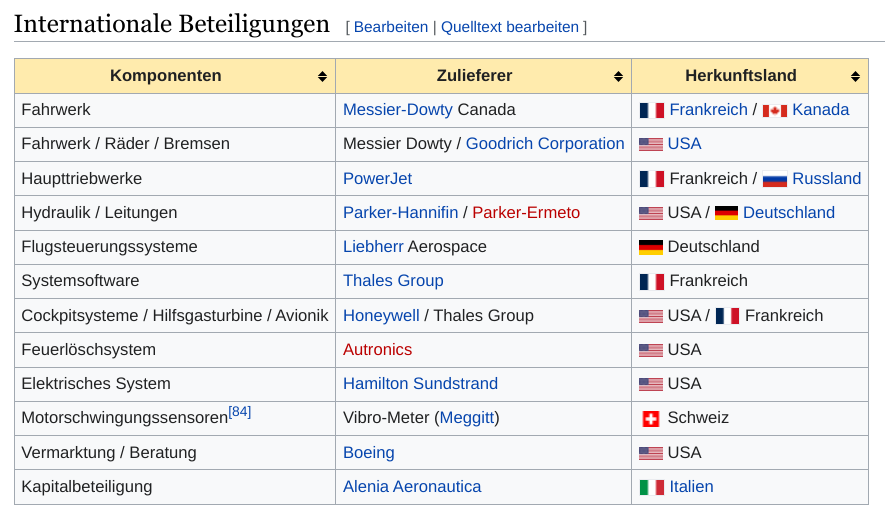Open the Messier-Dowty link

[x=397, y=110]
